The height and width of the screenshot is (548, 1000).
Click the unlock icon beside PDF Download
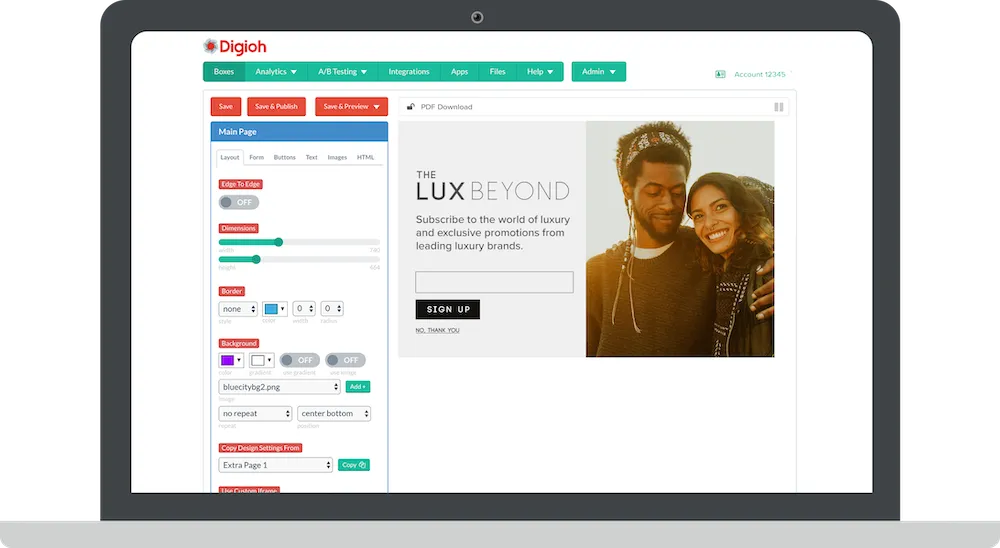coord(411,107)
